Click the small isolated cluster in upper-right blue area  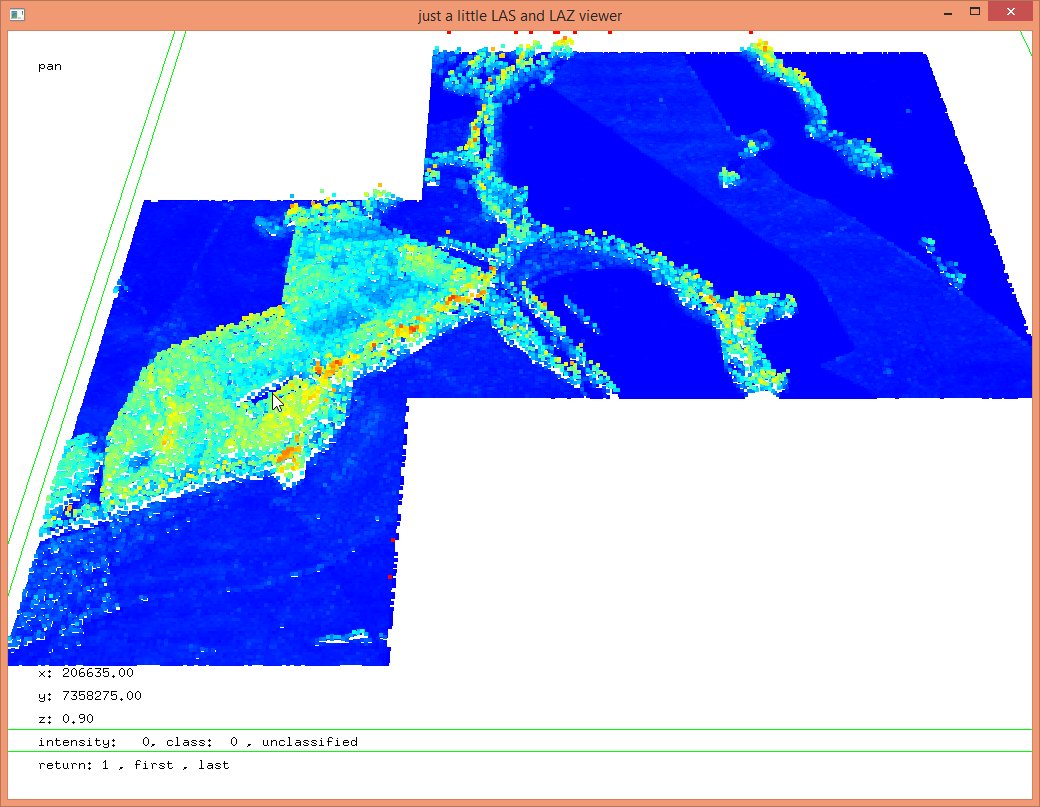click(x=729, y=179)
